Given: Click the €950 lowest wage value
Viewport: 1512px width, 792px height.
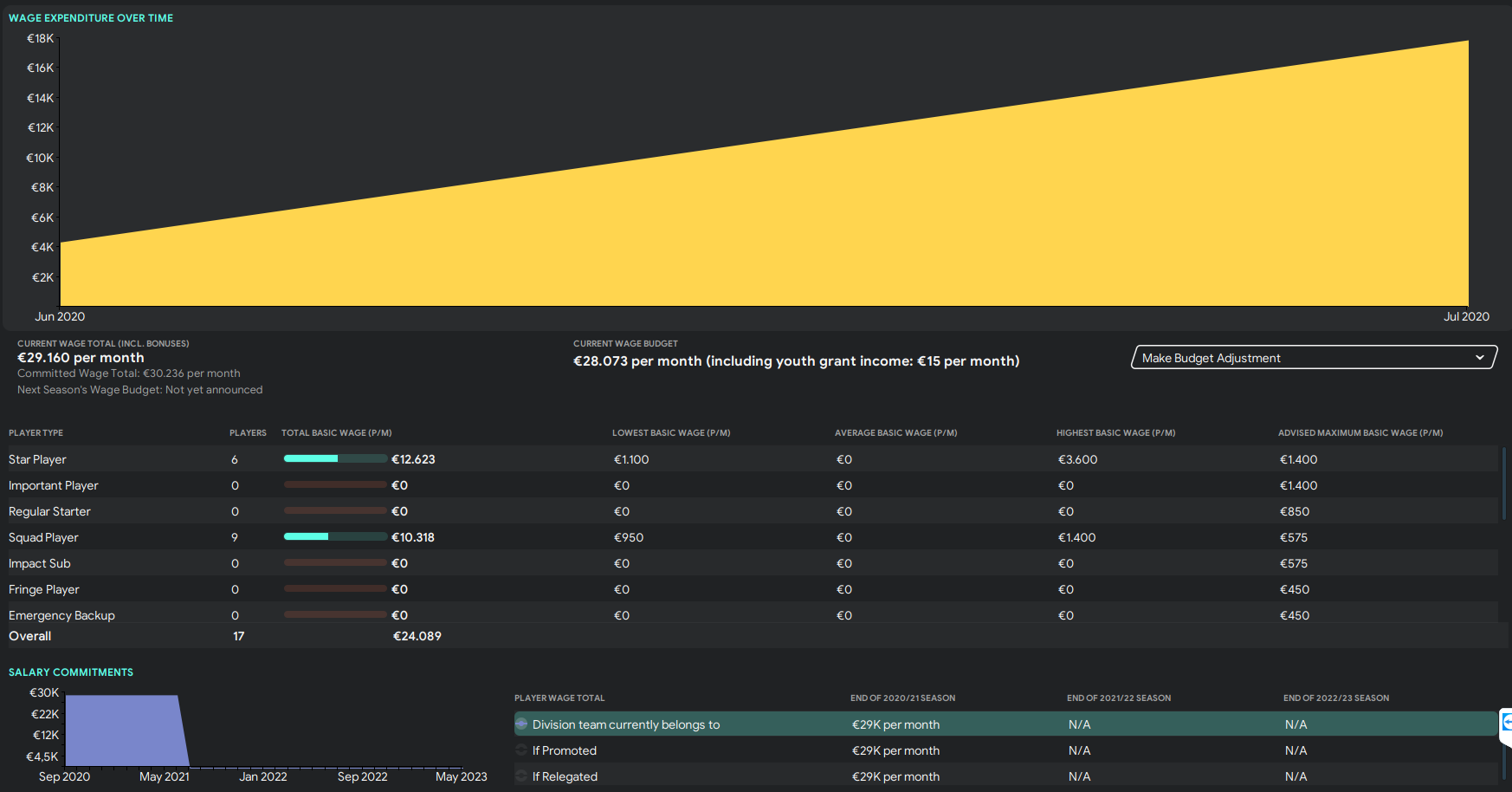Looking at the screenshot, I should [x=629, y=537].
